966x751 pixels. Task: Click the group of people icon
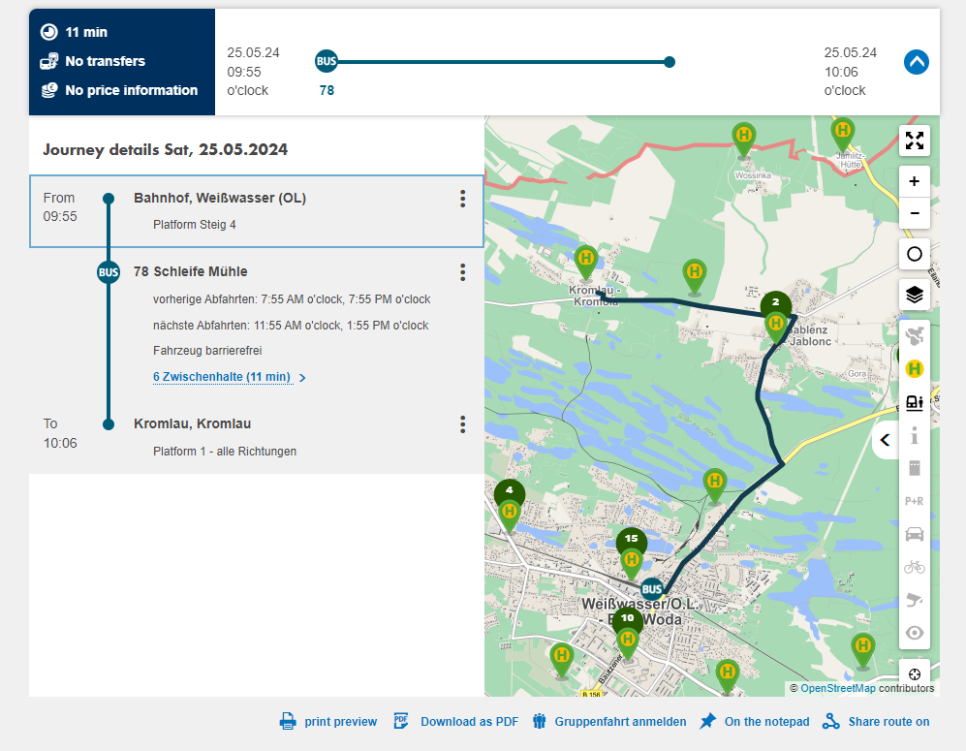click(x=539, y=721)
